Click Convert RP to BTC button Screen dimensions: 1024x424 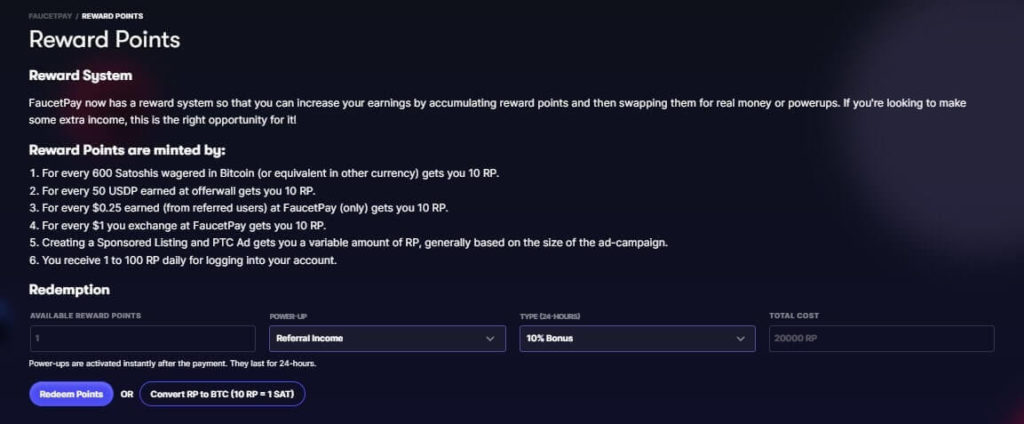click(x=222, y=394)
